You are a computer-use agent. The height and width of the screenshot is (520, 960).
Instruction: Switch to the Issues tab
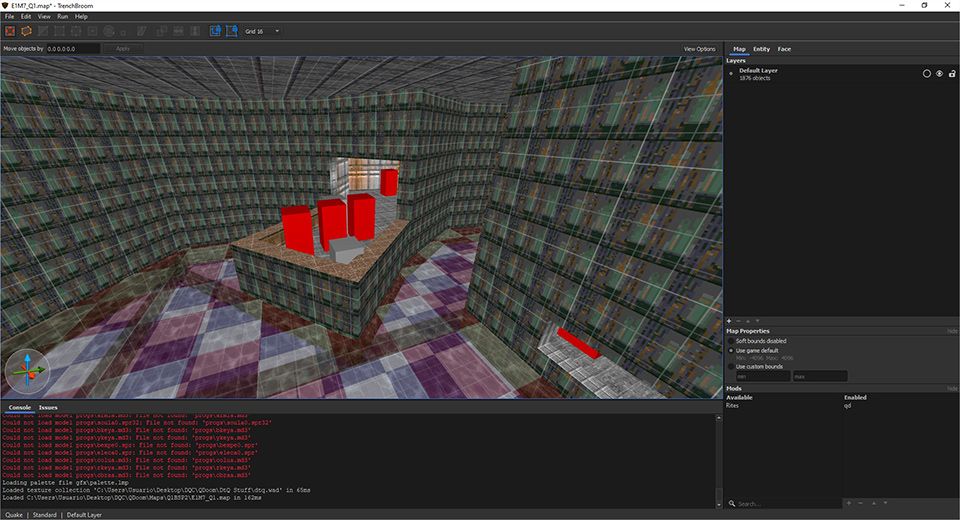coord(48,408)
